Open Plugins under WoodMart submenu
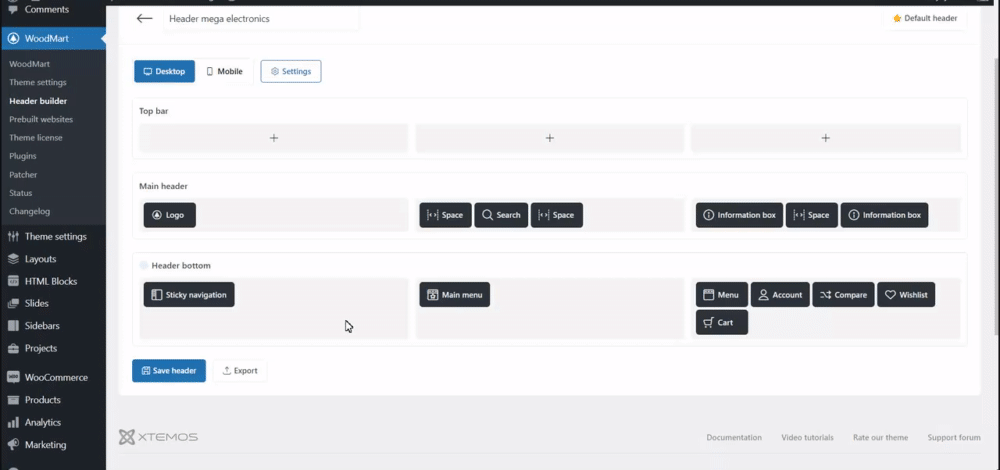1000x470 pixels. coord(22,156)
